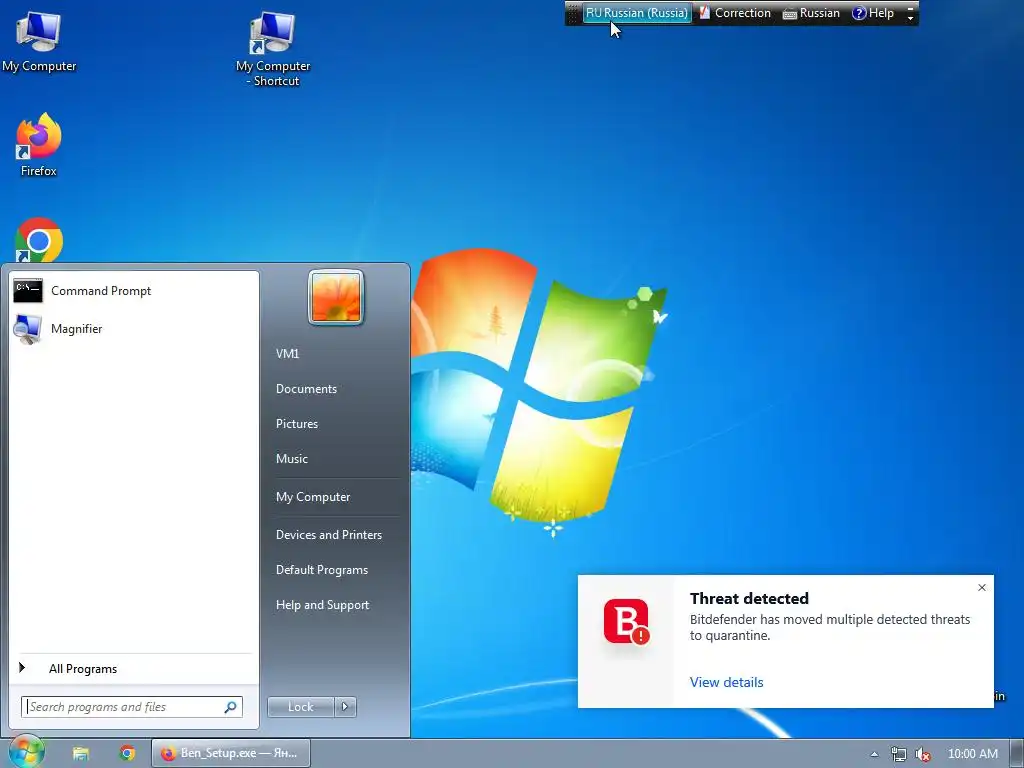Open the clock showing 10:00 AM
Image resolution: width=1024 pixels, height=768 pixels.
pos(972,754)
